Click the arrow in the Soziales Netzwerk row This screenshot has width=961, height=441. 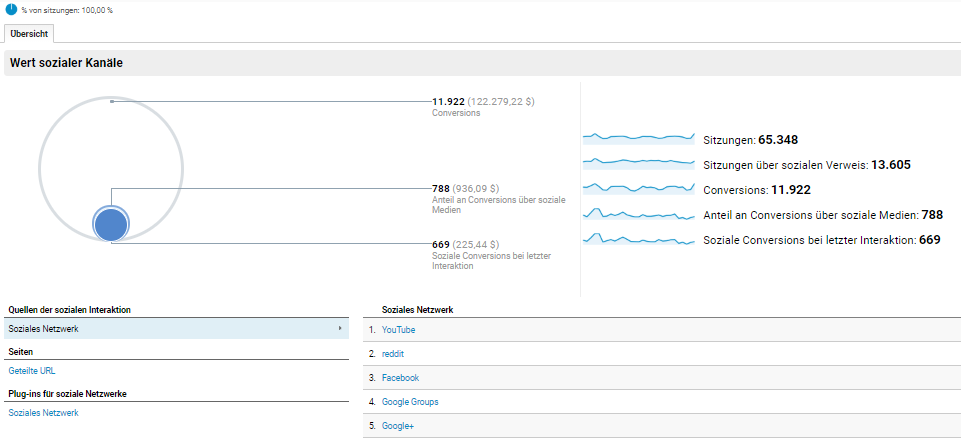(x=340, y=328)
